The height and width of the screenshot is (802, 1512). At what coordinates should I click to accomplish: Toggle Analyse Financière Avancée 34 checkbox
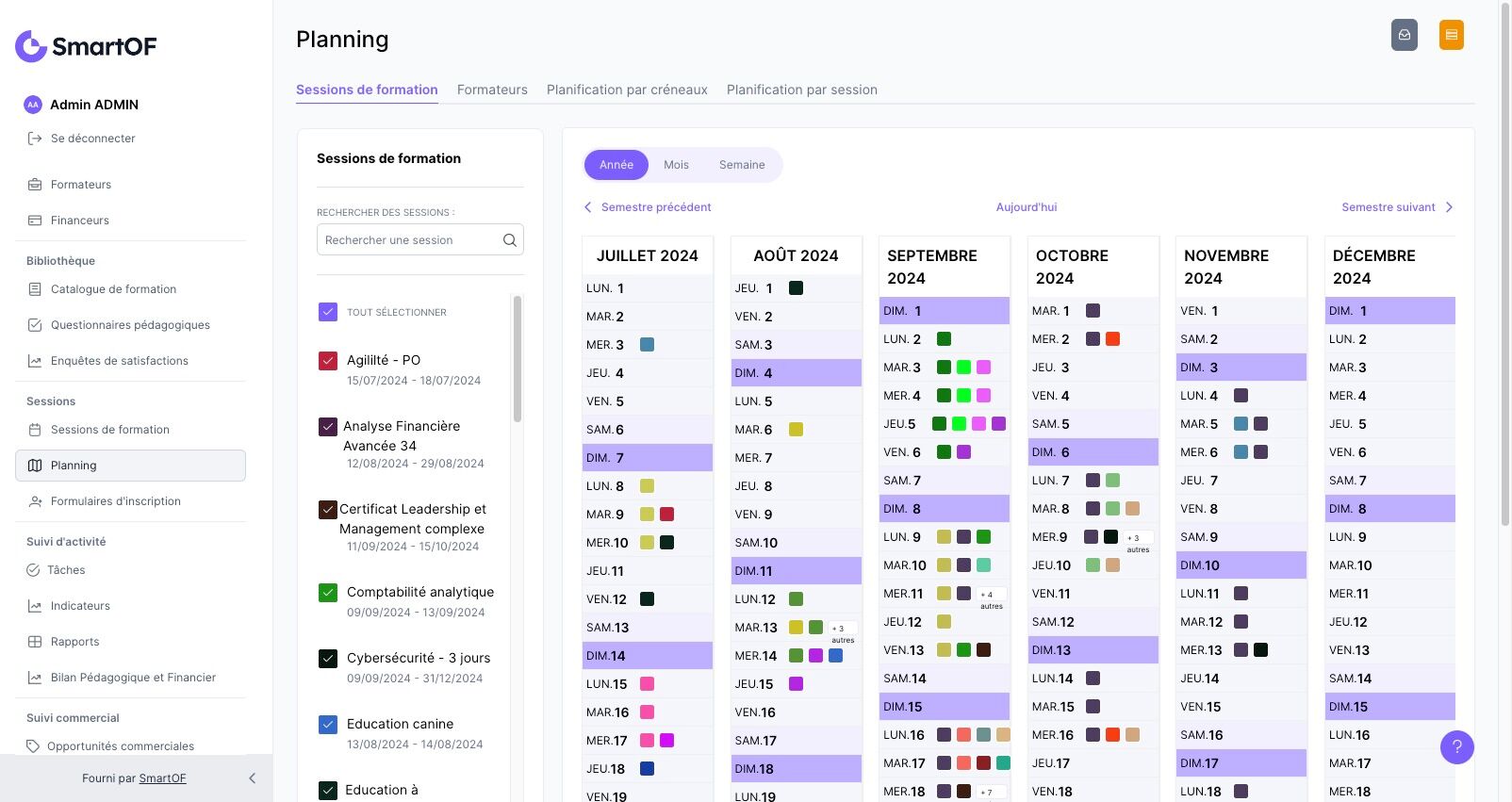[328, 426]
